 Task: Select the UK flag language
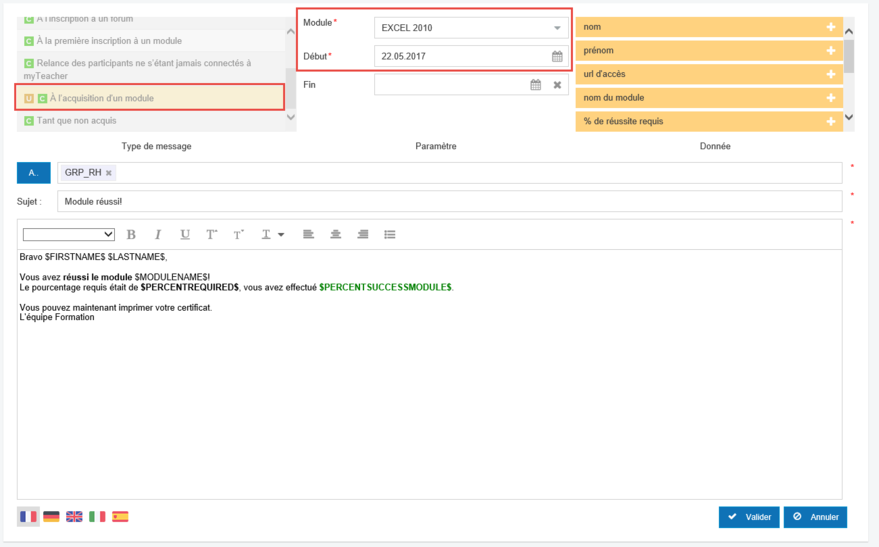(74, 517)
